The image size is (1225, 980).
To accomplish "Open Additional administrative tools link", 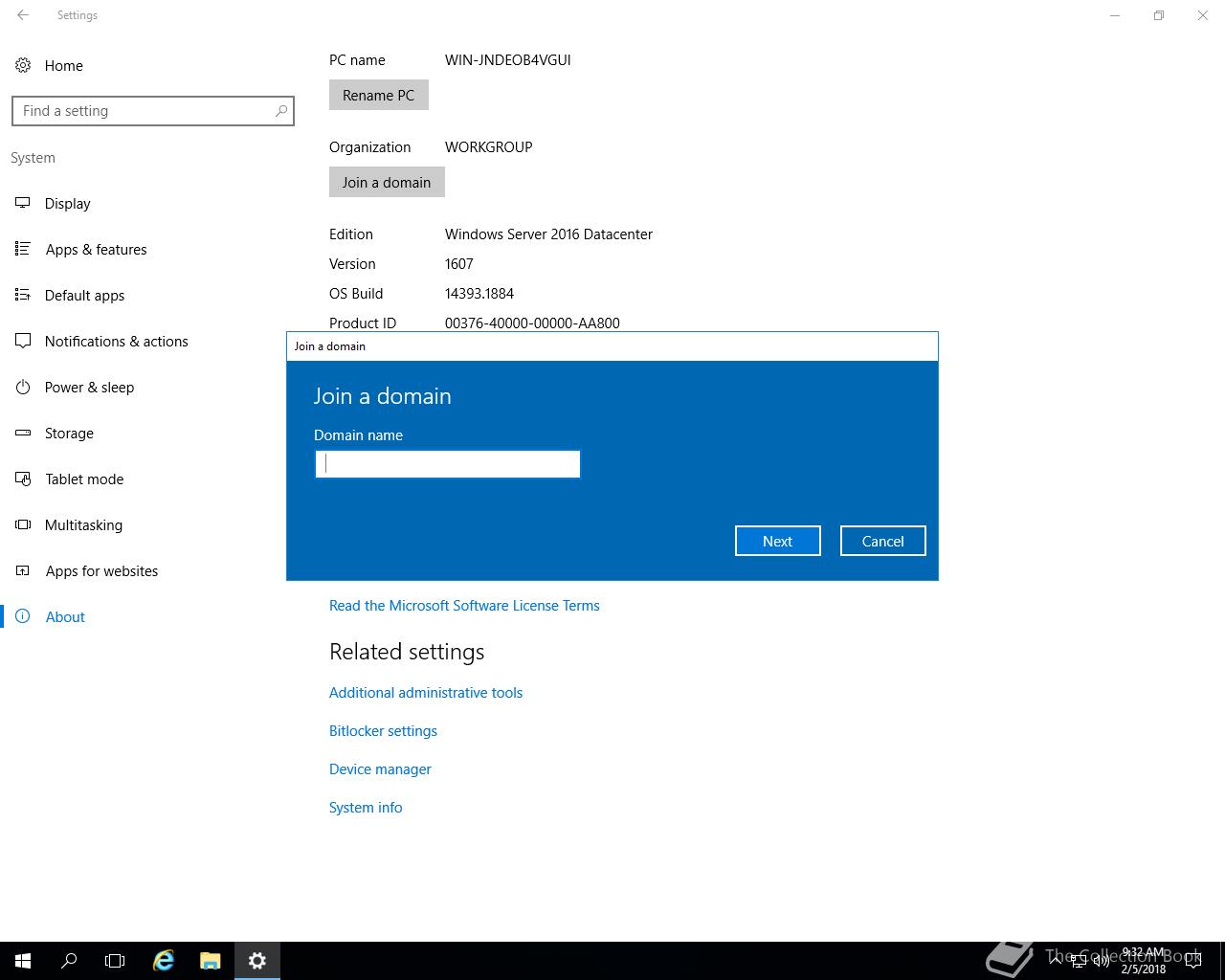I will 426,693.
